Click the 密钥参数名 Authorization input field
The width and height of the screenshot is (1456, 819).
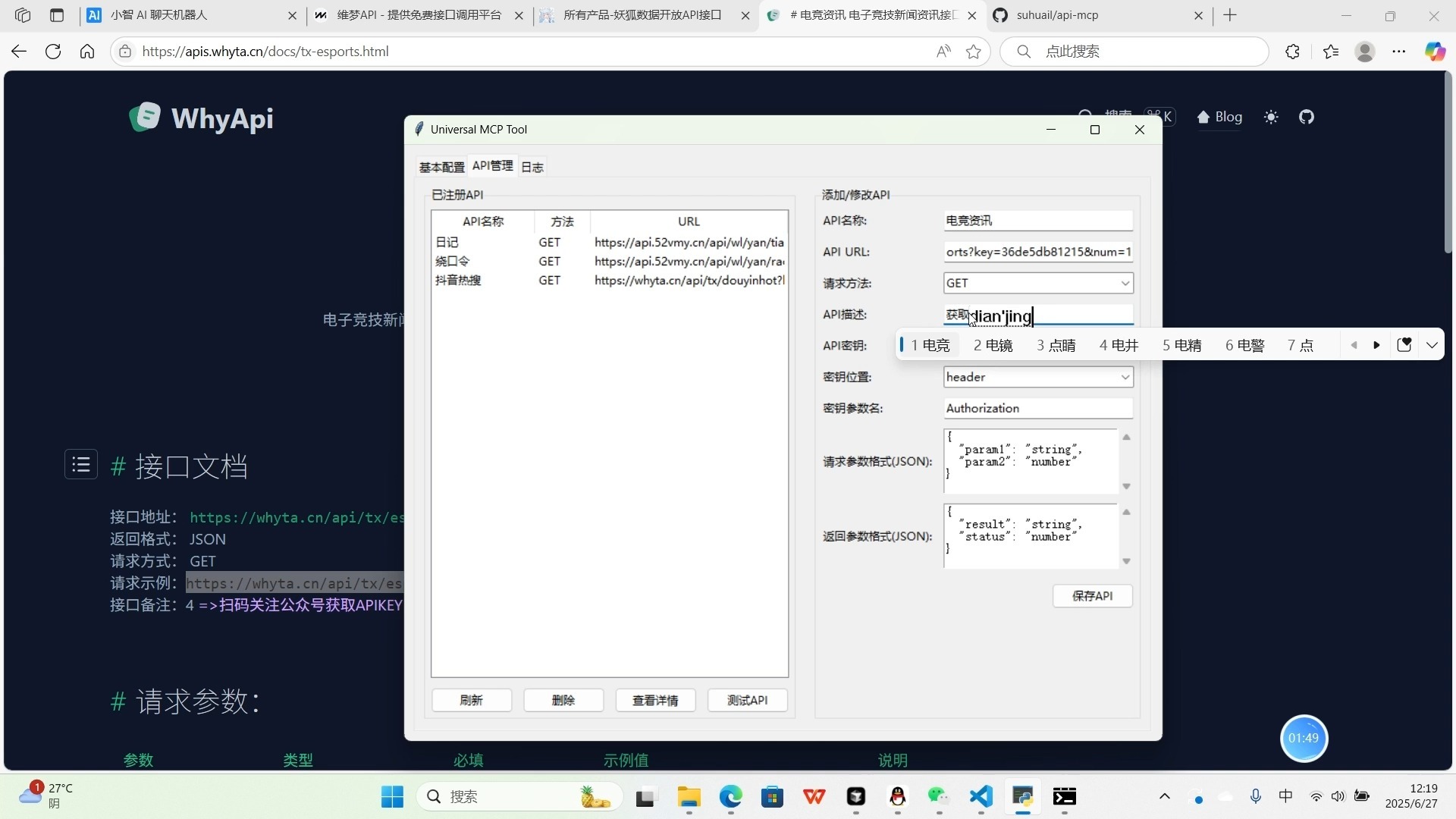(x=1037, y=408)
